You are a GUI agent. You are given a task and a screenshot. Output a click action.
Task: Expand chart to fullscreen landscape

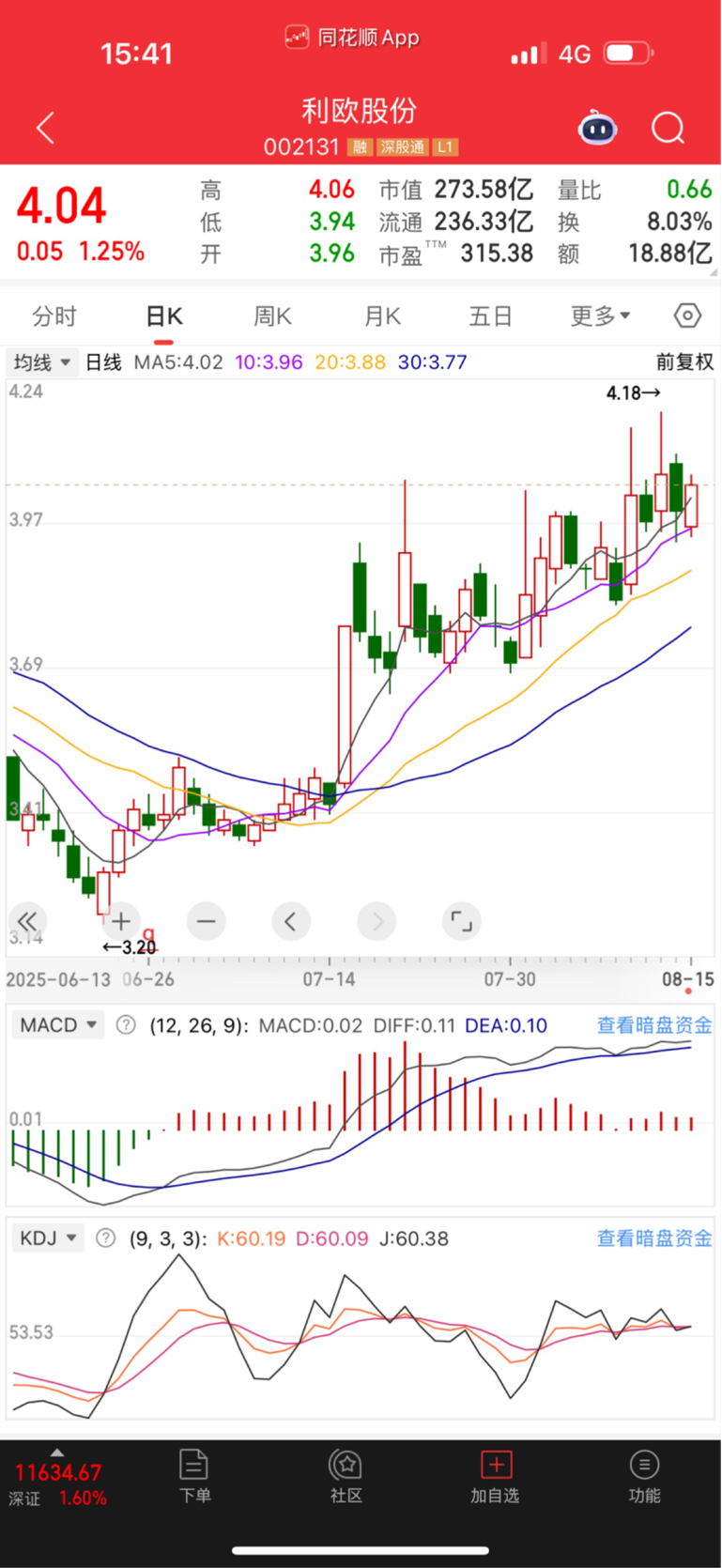click(x=461, y=921)
